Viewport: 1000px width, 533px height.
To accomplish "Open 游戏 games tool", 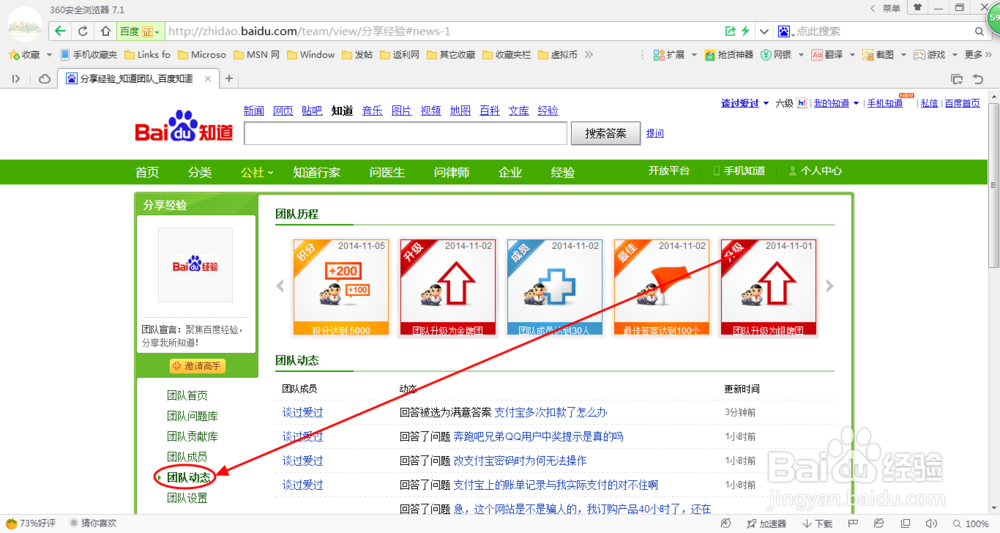I will tap(929, 55).
